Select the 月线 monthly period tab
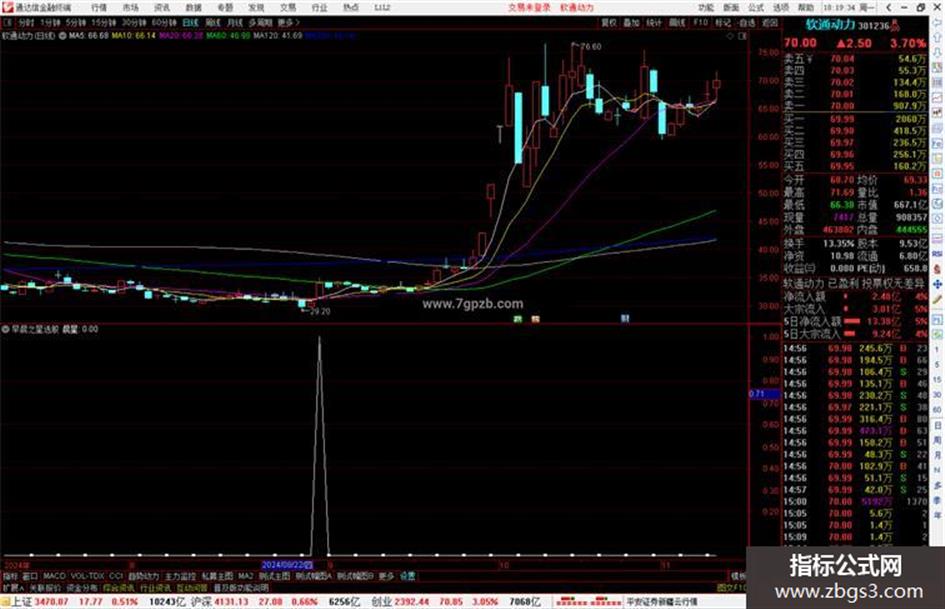Viewport: 945px width, 609px height. point(234,22)
